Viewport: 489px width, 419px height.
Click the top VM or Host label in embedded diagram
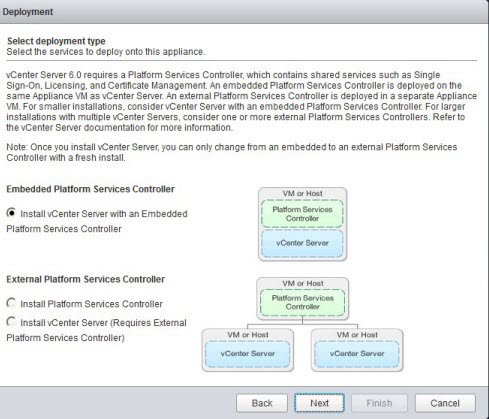tap(302, 193)
